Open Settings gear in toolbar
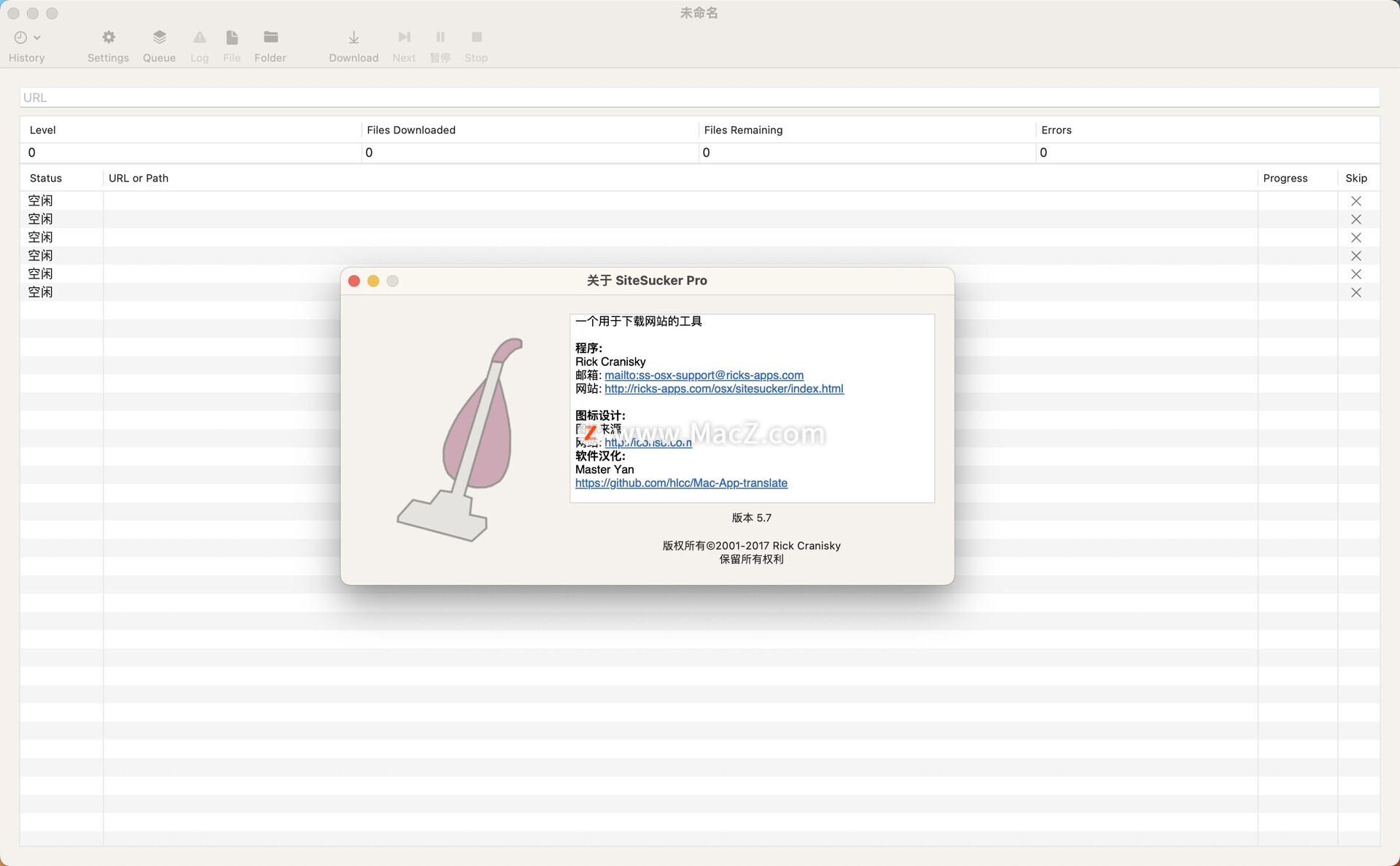Screen dimensions: 1400x866 click(109, 37)
